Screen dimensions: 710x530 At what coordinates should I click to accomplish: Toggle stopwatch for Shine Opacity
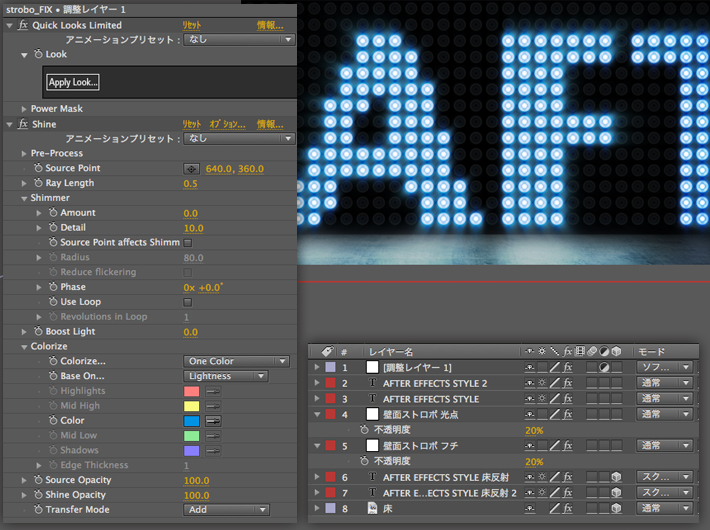(38, 495)
